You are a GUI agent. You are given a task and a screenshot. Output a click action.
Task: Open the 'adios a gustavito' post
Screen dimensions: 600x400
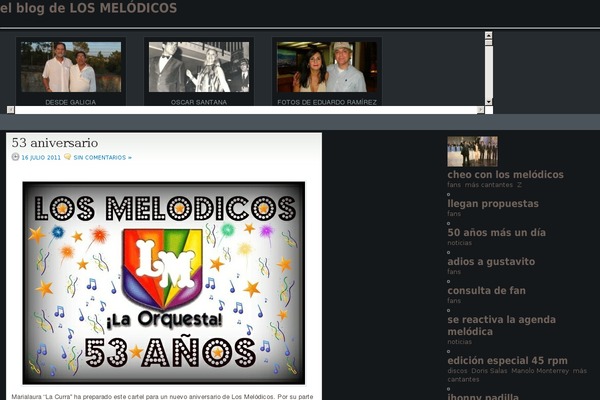(x=491, y=262)
